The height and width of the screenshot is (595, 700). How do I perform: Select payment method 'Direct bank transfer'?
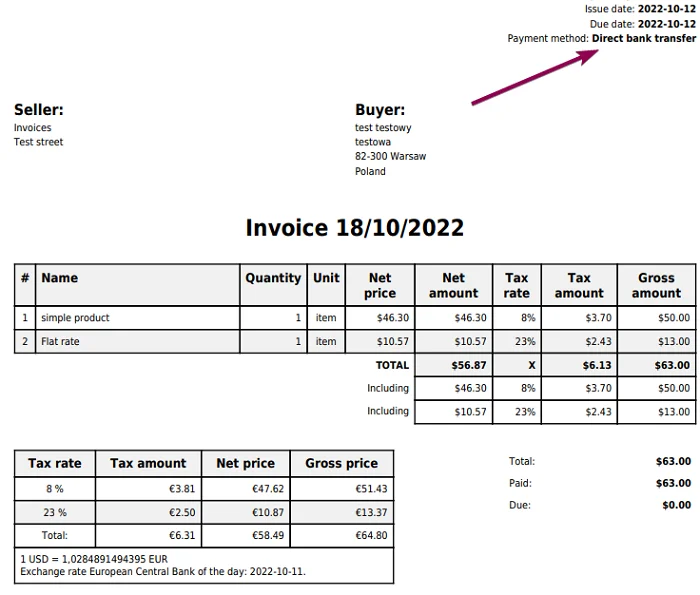coord(644,38)
